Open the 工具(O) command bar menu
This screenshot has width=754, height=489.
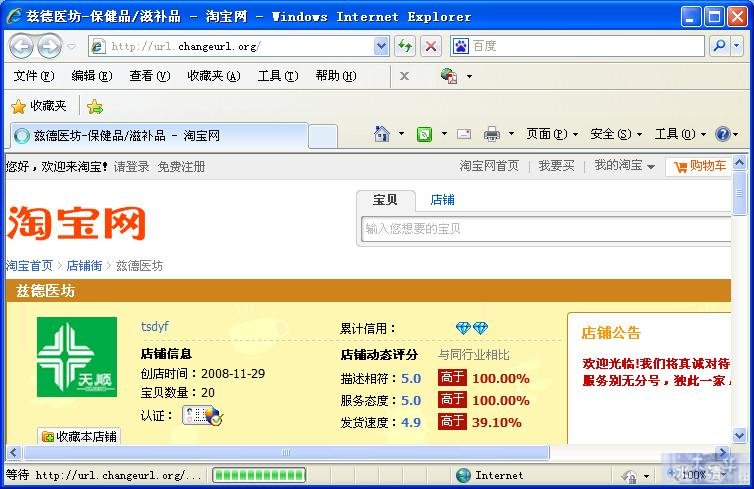[x=680, y=134]
